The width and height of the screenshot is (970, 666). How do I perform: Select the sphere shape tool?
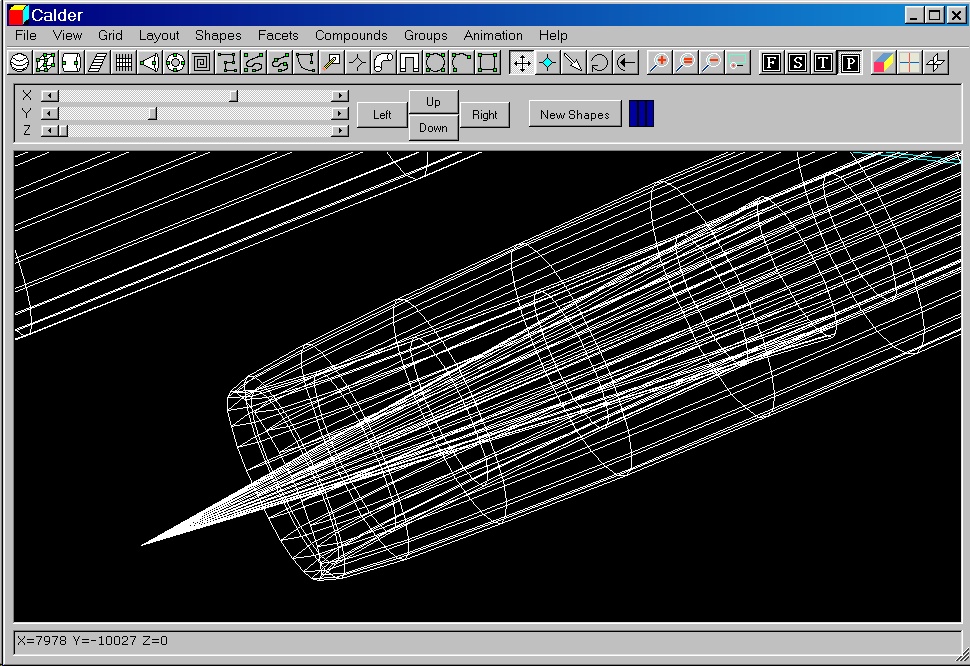19,63
